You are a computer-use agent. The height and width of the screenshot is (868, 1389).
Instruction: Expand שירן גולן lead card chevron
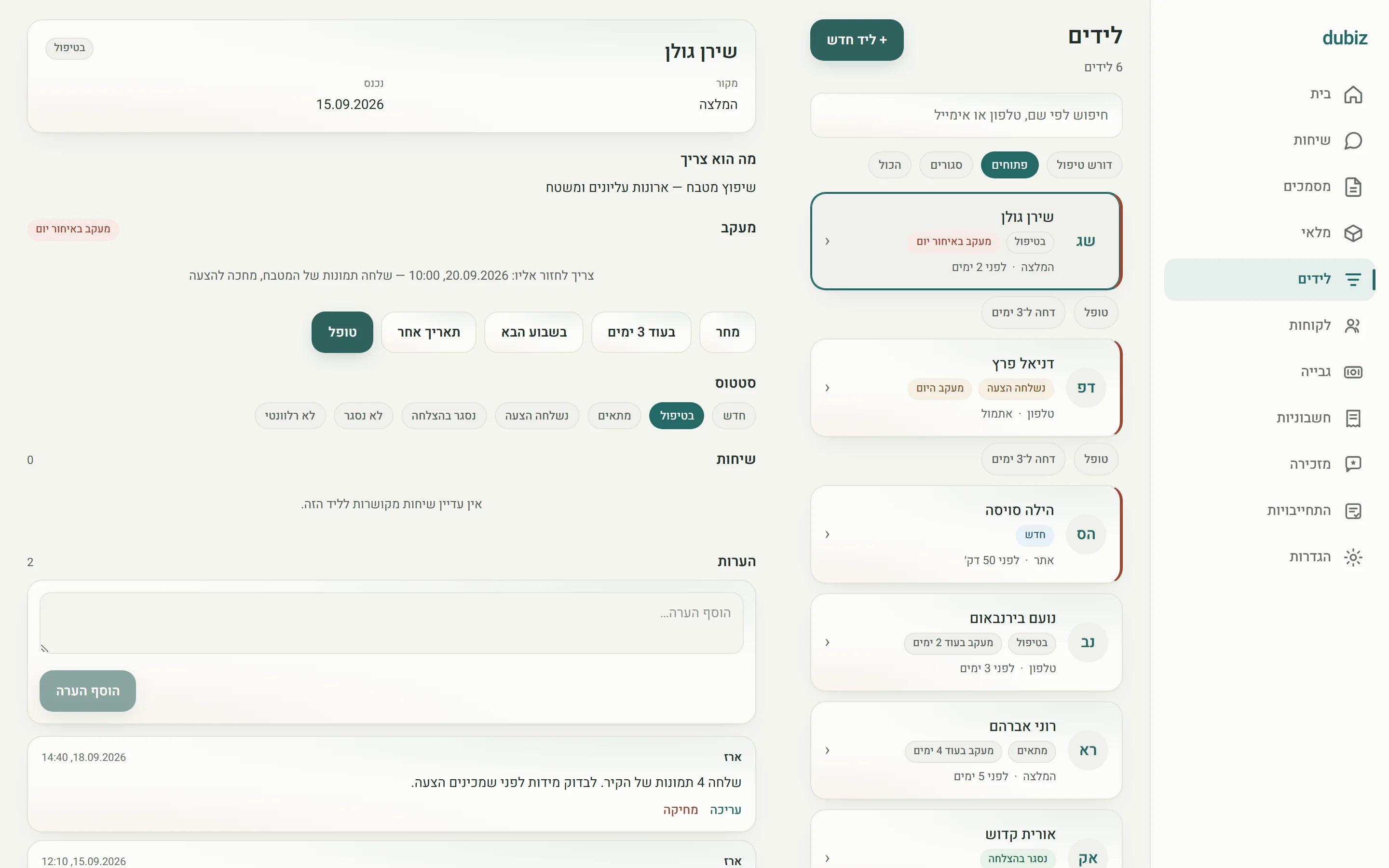point(827,241)
